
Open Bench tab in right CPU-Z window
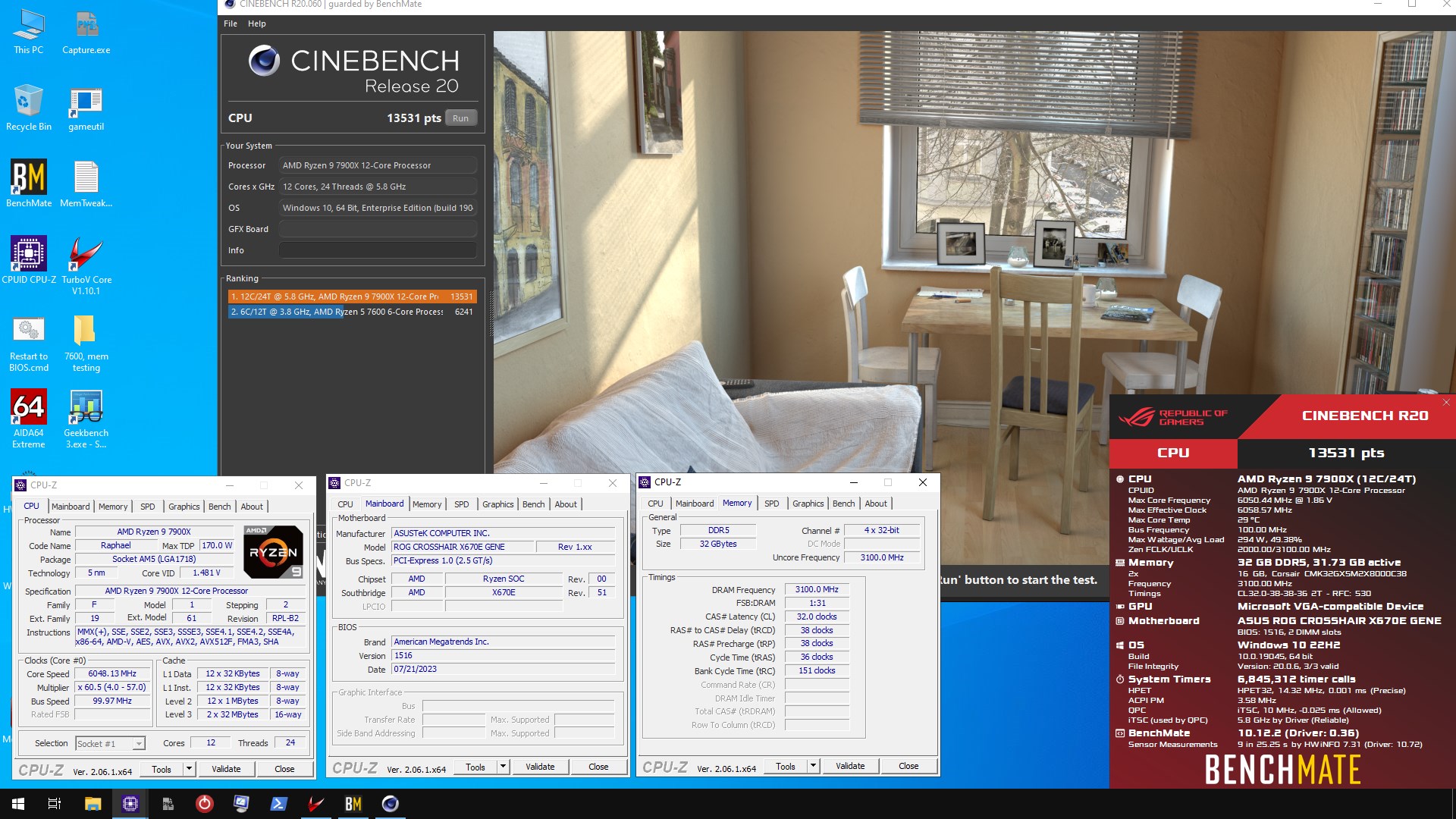tap(844, 504)
